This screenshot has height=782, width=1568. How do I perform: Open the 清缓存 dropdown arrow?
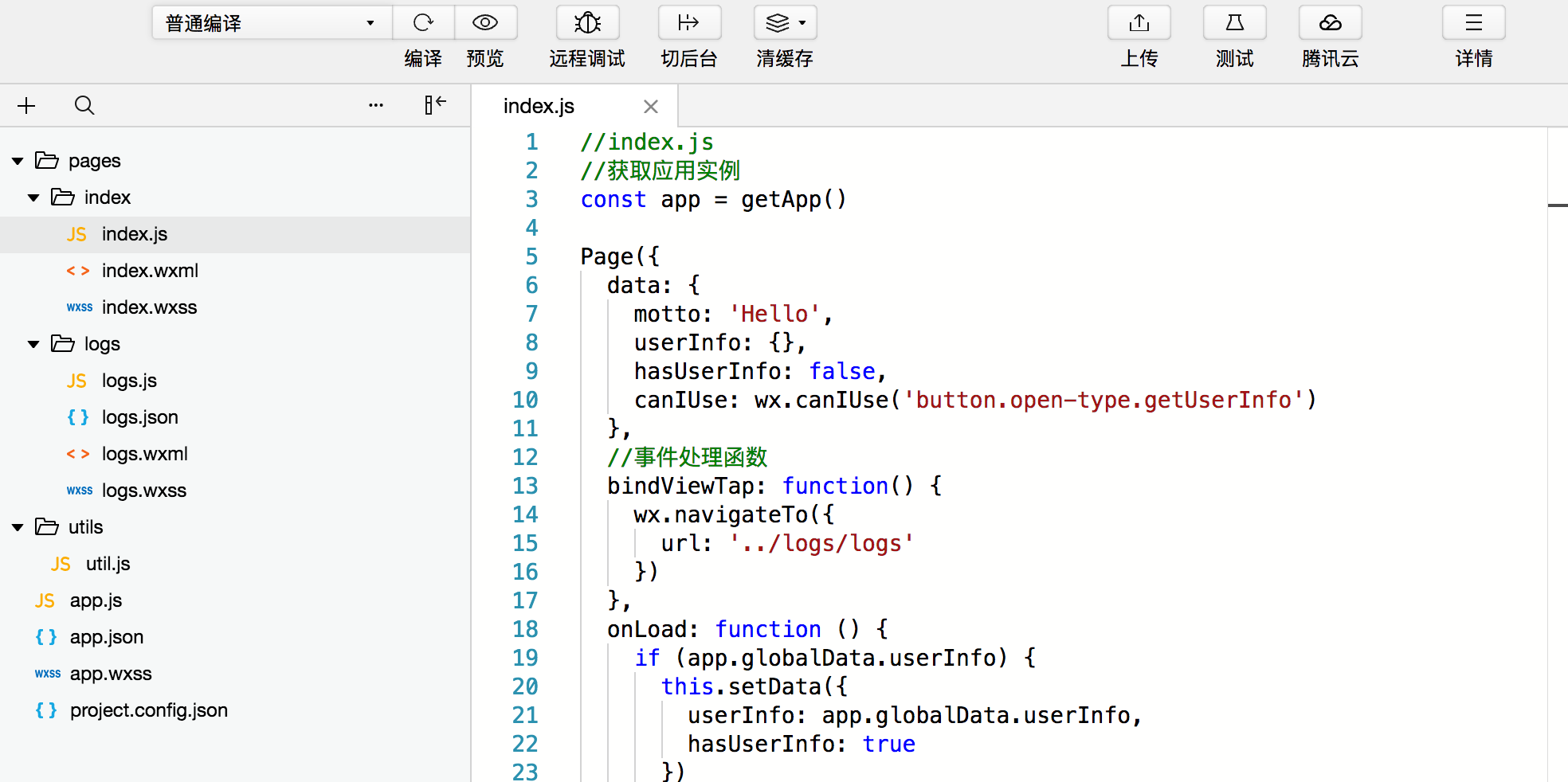pos(802,23)
